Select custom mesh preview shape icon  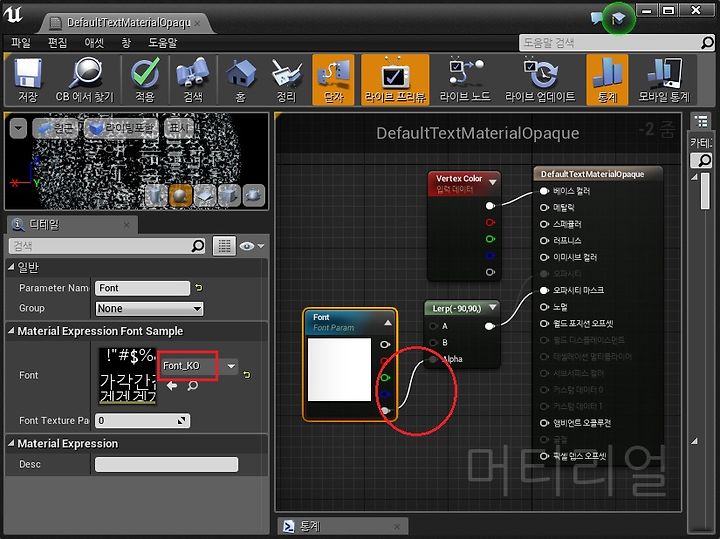[x=254, y=195]
